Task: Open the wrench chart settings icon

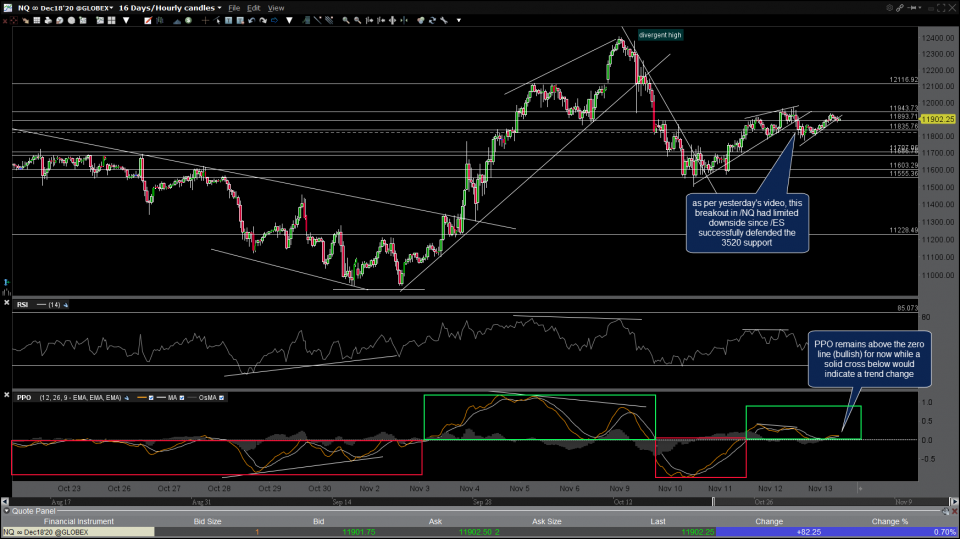Action: (444, 20)
